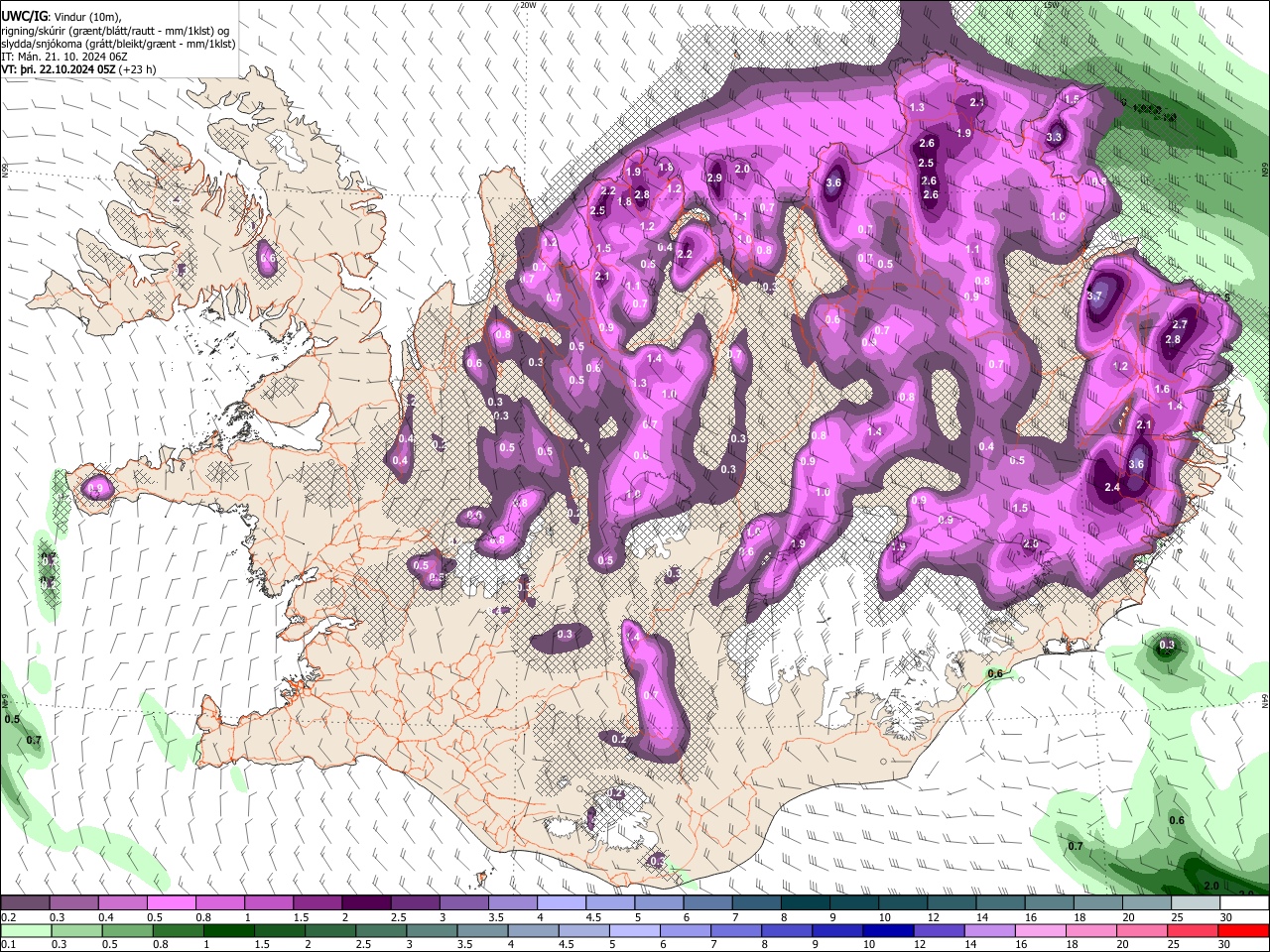This screenshot has width=1270, height=952.
Task: Click the 3.3 snowfall value in the northeast
Action: click(1054, 138)
